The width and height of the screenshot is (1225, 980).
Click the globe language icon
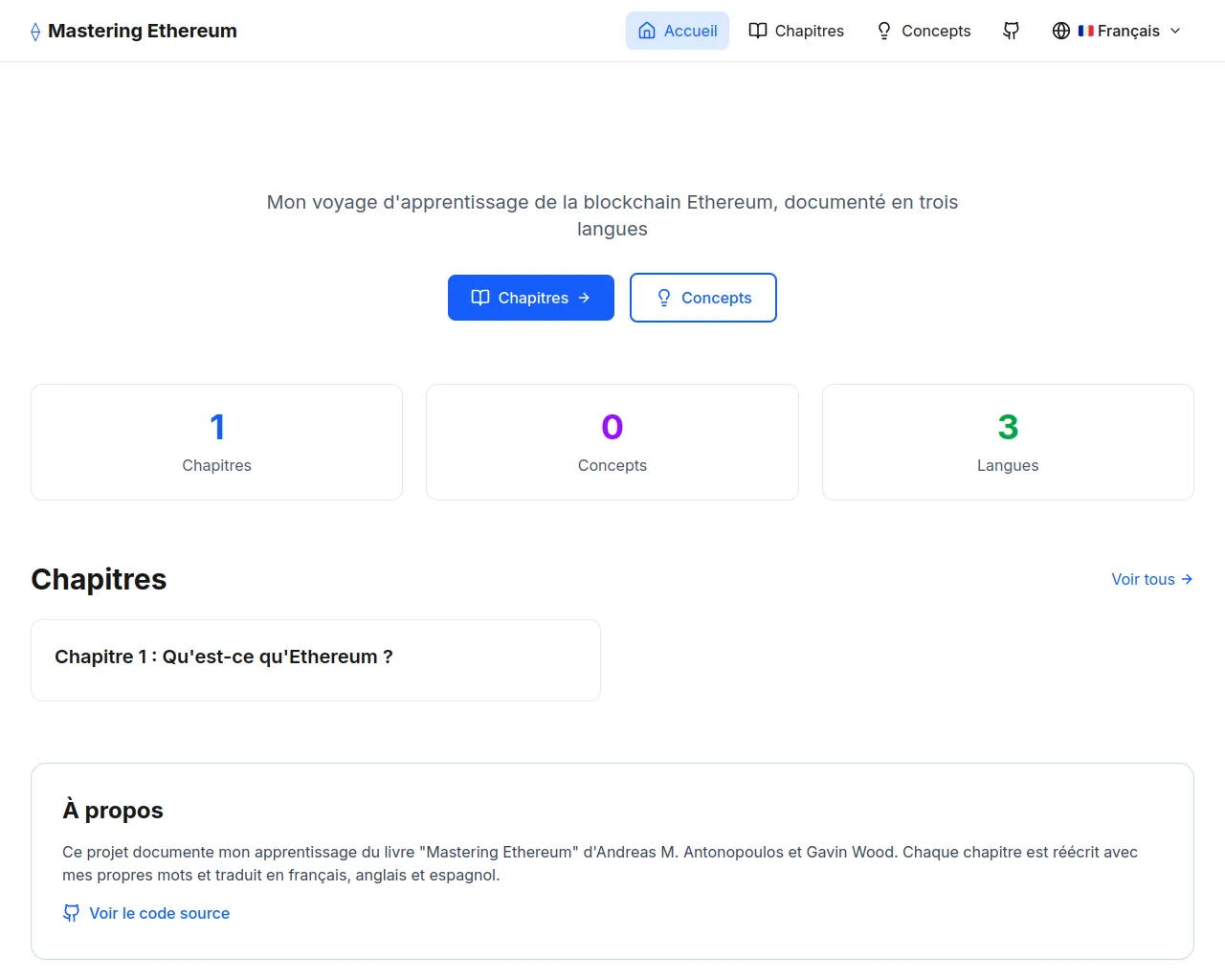coord(1061,31)
